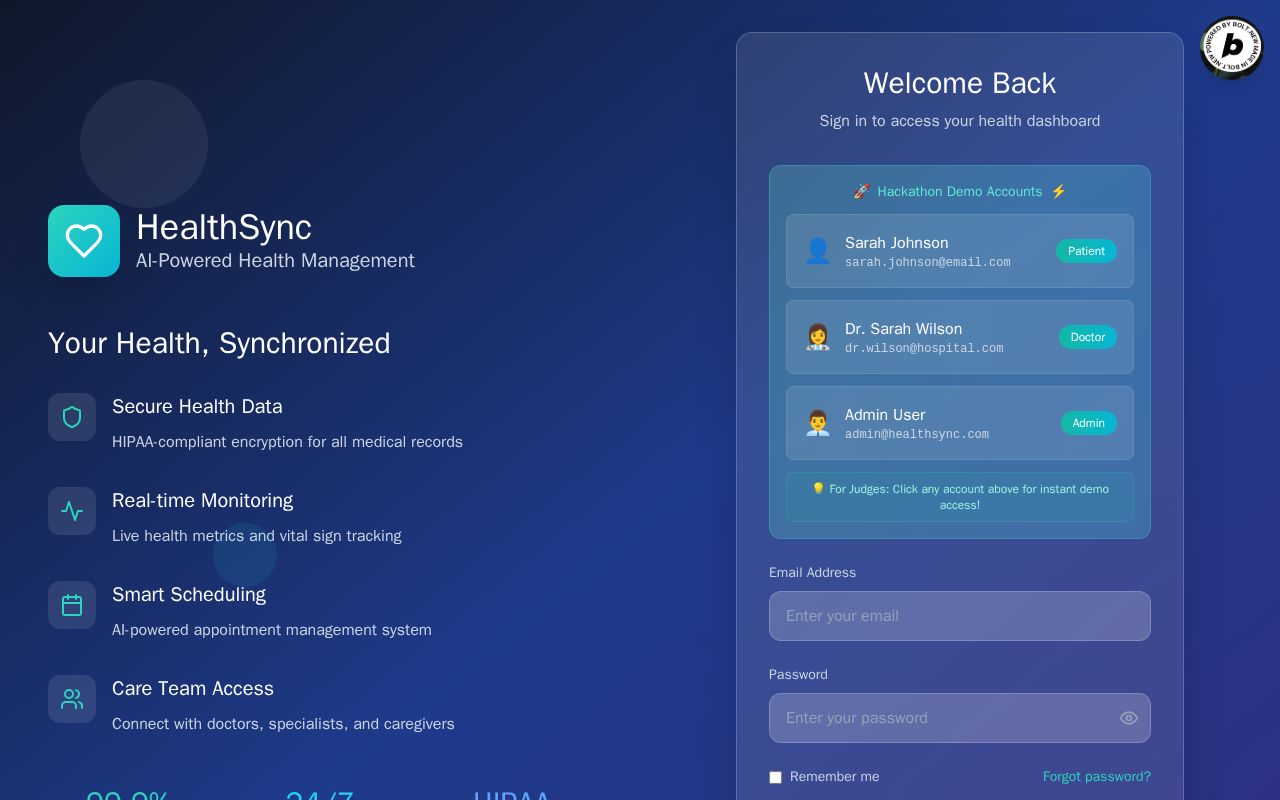1280x800 pixels.
Task: Click the Real-time Monitoring title
Action: click(202, 500)
